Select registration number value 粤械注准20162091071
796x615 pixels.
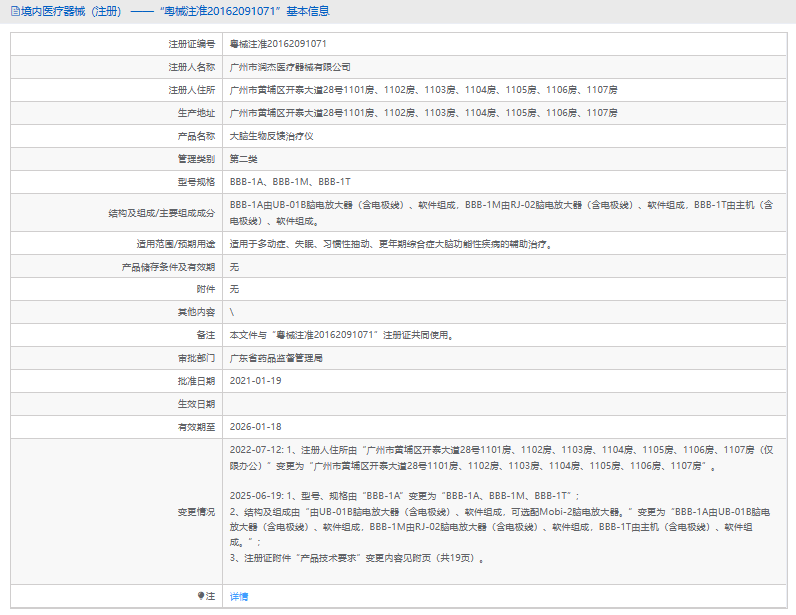pos(278,44)
